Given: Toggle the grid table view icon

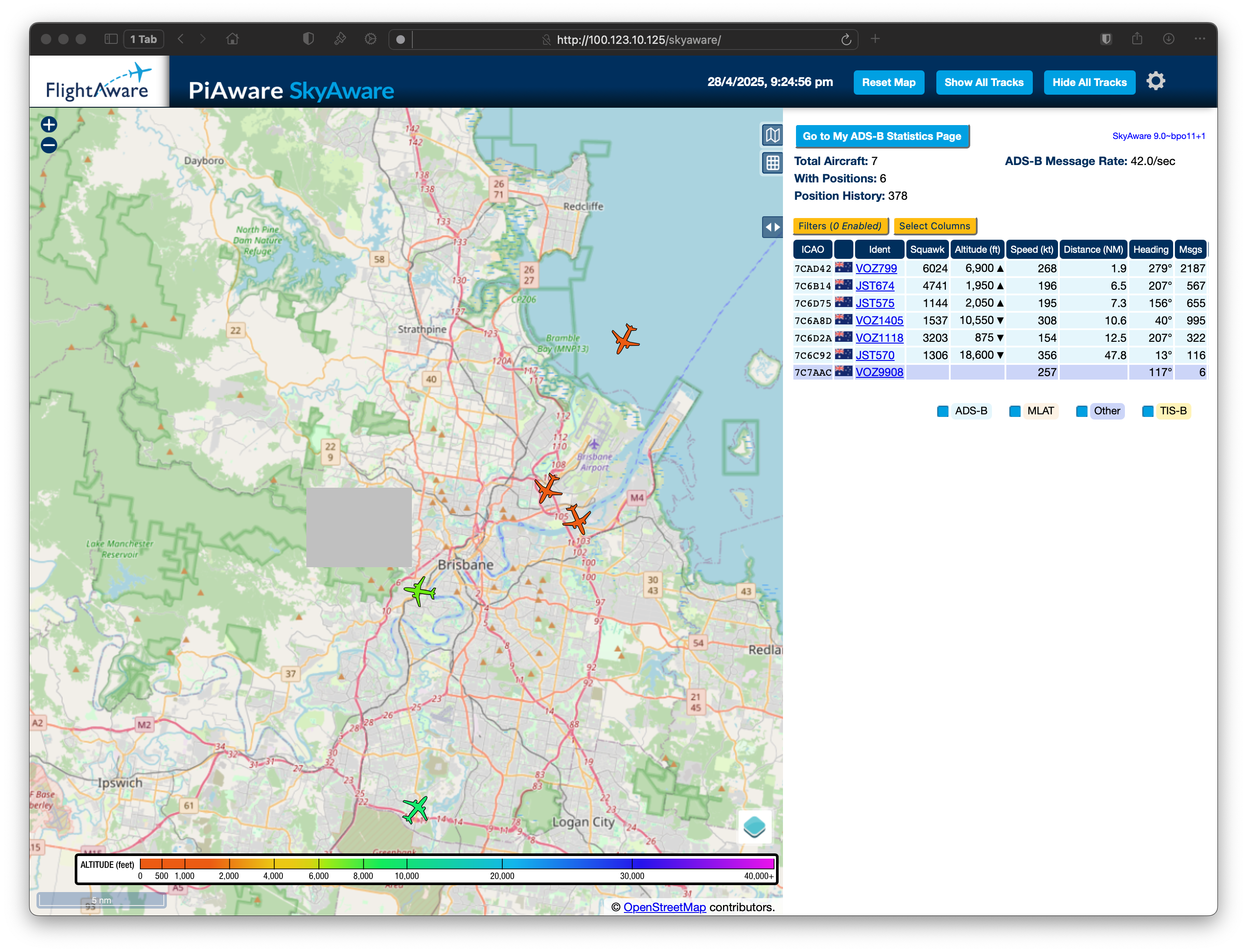Looking at the screenshot, I should (772, 163).
